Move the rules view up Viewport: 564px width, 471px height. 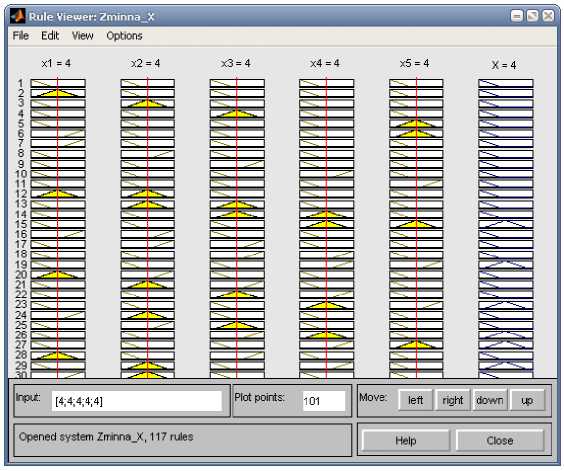click(527, 400)
